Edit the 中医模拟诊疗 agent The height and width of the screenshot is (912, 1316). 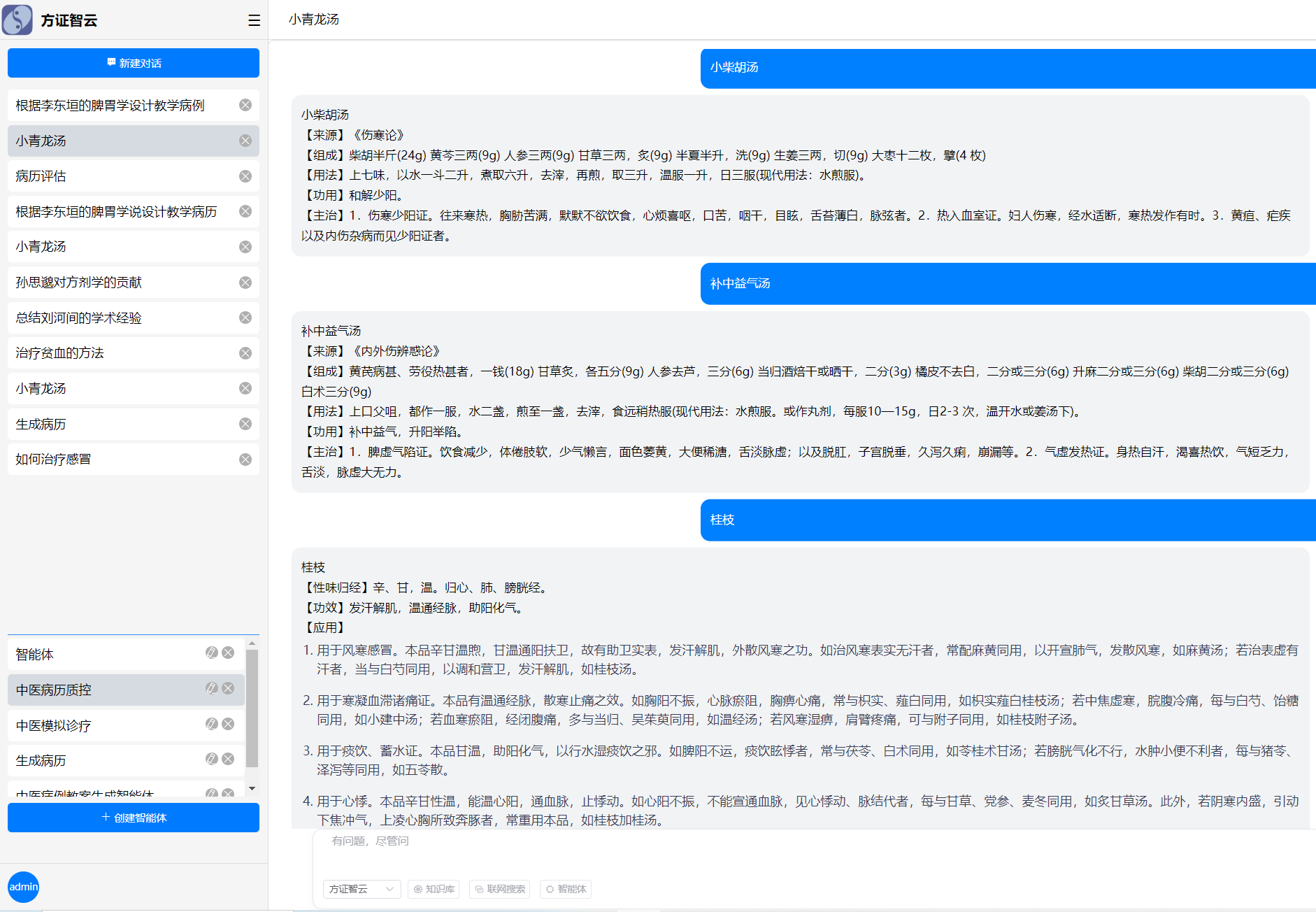211,724
